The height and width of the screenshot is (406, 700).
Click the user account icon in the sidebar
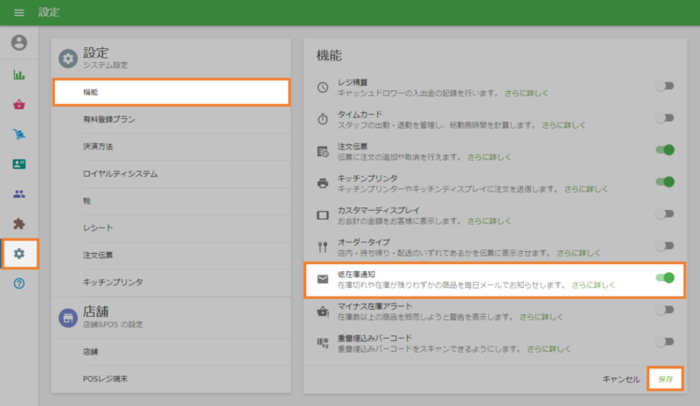[x=18, y=43]
